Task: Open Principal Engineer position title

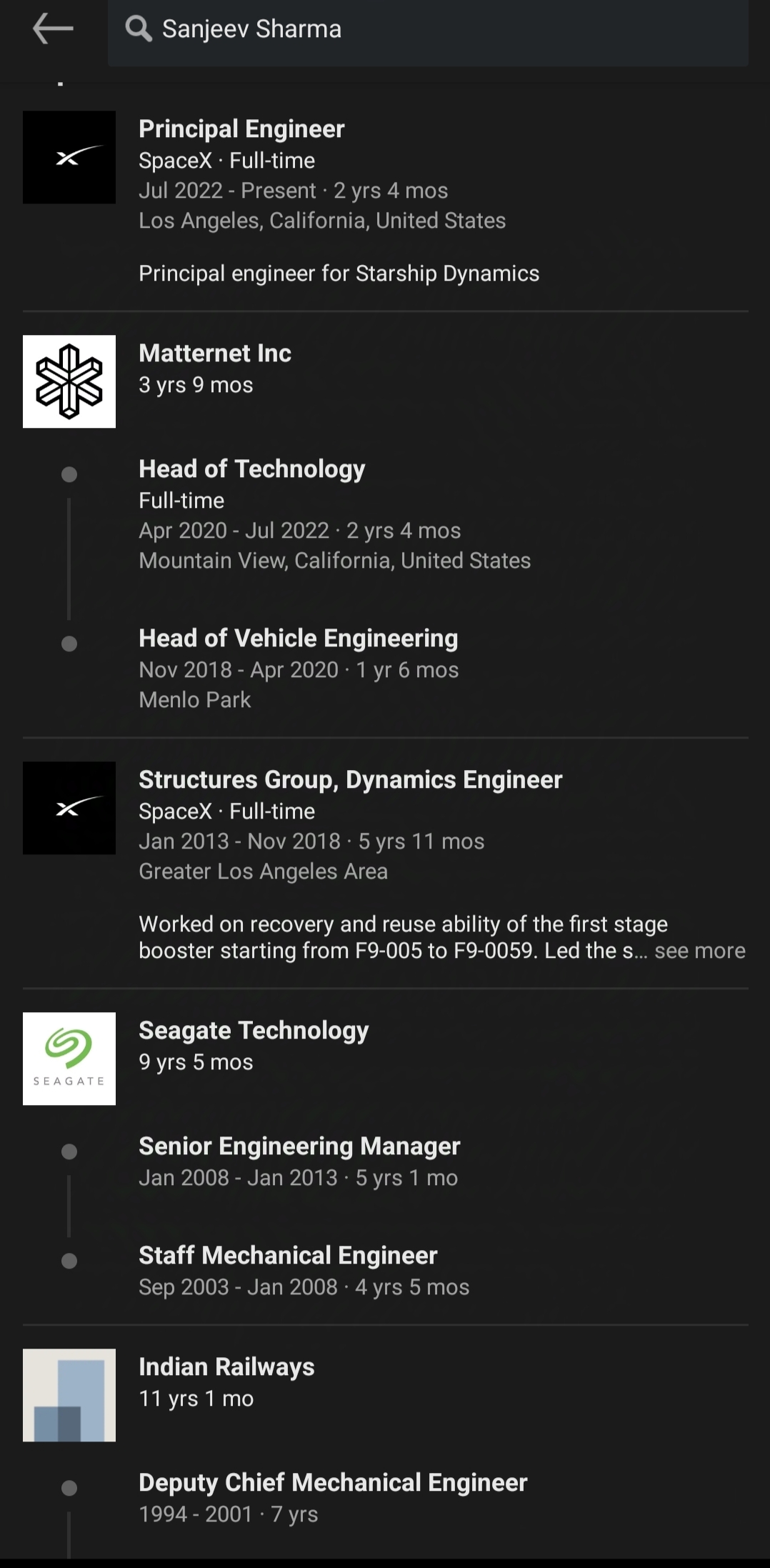Action: [241, 129]
